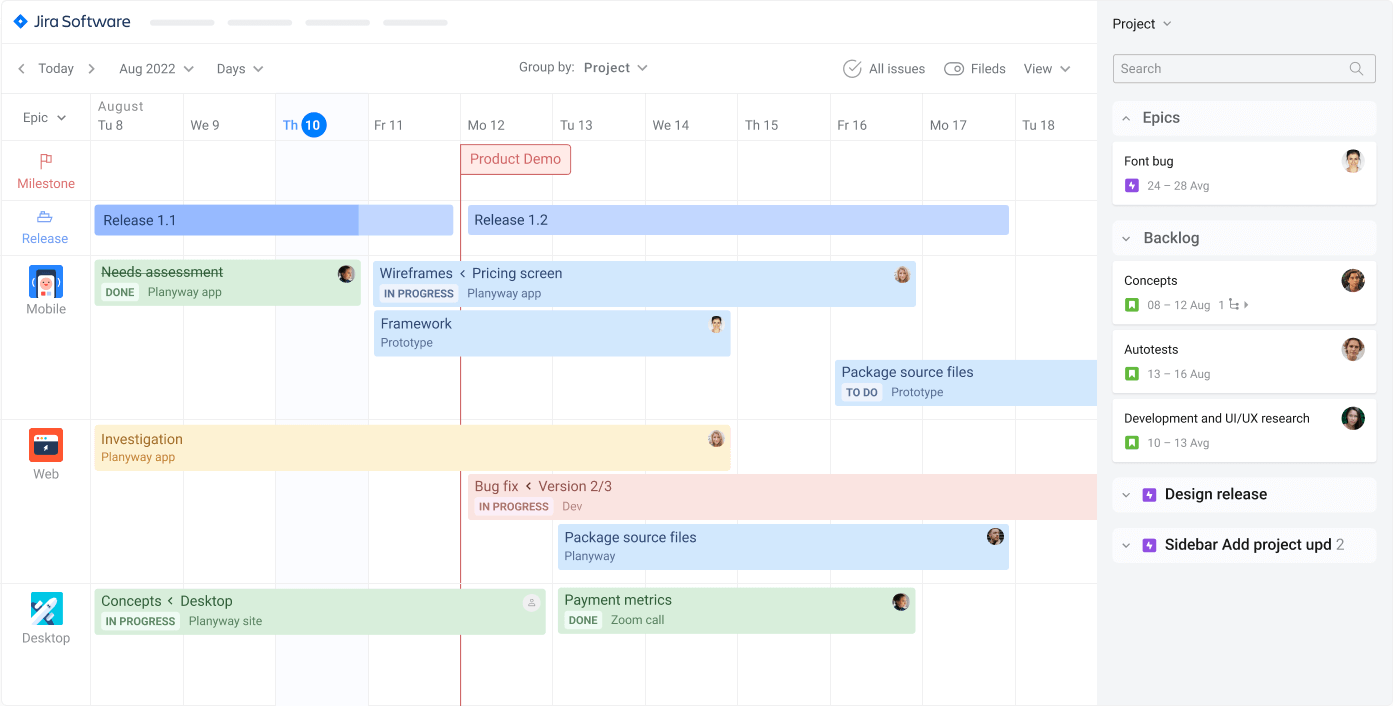The height and width of the screenshot is (706, 1393).
Task: Click the Jira Software logo icon
Action: click(x=20, y=21)
